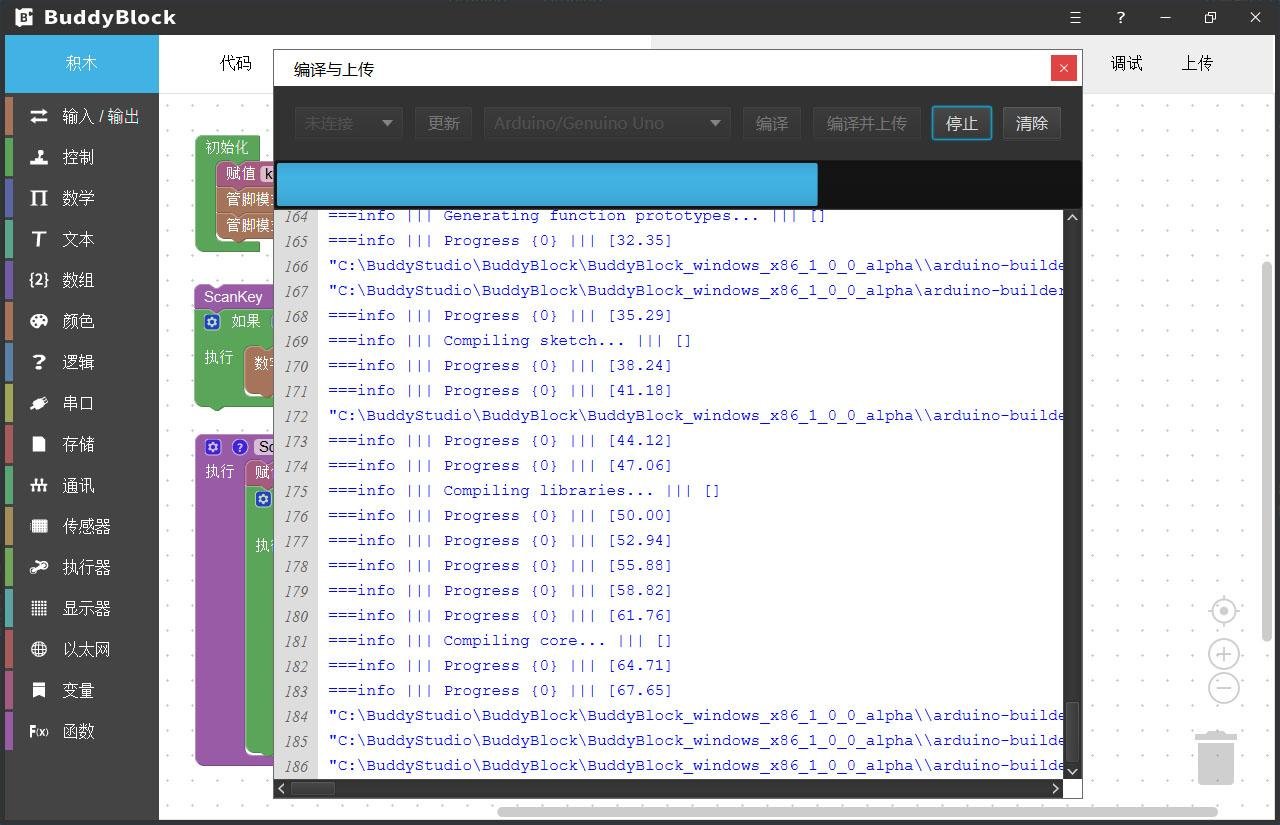Open the 显示器 block category

pyautogui.click(x=82, y=608)
